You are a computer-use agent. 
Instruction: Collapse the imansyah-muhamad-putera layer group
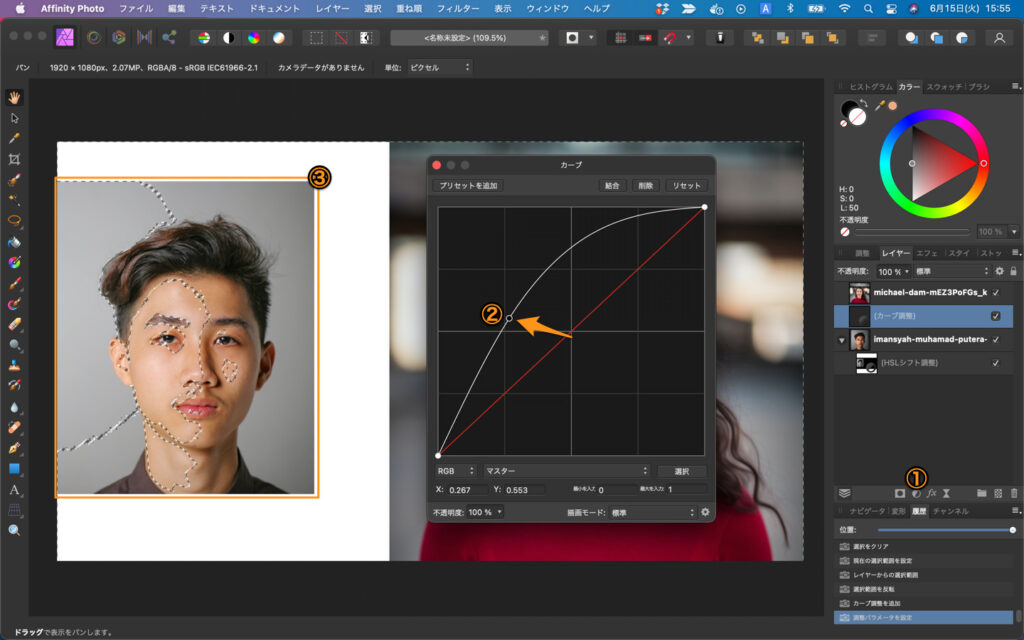pyautogui.click(x=842, y=341)
